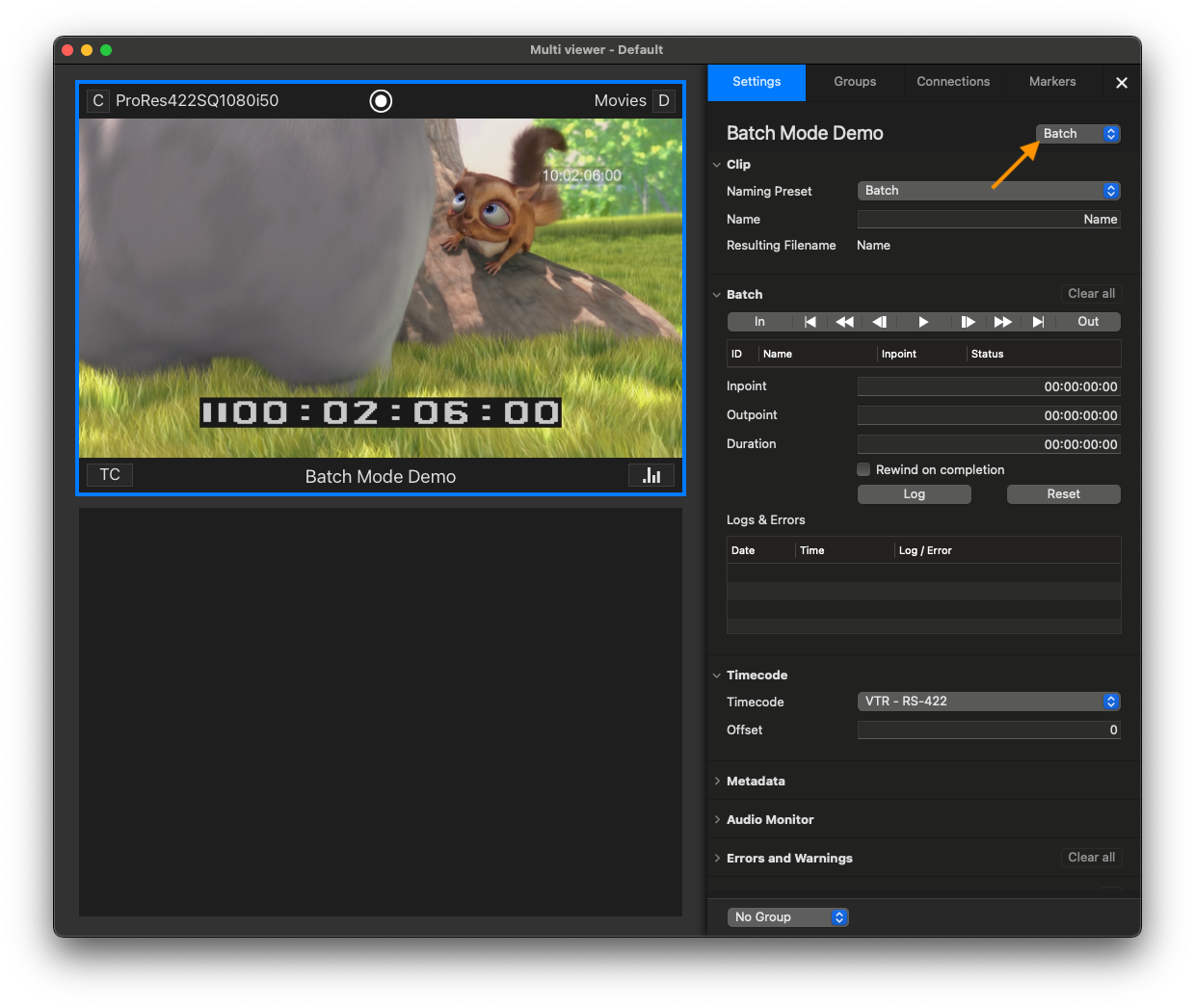Collapse the Batch section

(717, 295)
